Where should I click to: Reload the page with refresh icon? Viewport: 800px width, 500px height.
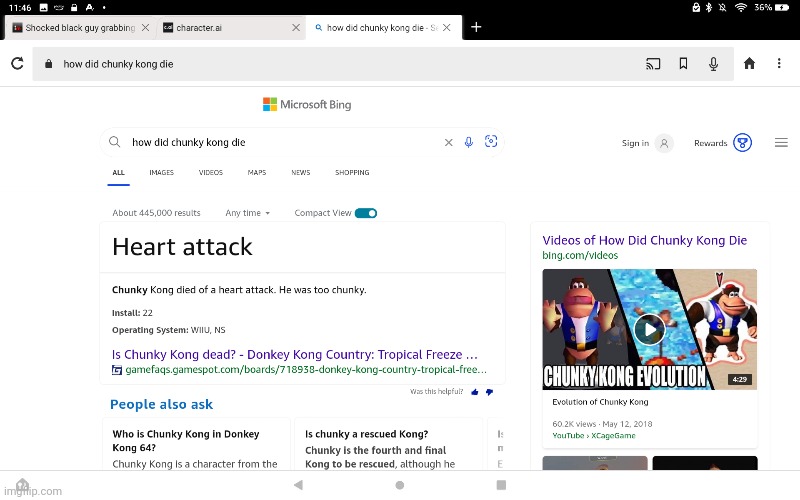click(17, 63)
